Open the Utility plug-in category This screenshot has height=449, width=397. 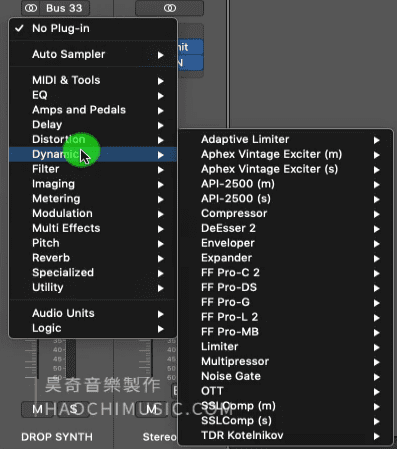click(93, 288)
